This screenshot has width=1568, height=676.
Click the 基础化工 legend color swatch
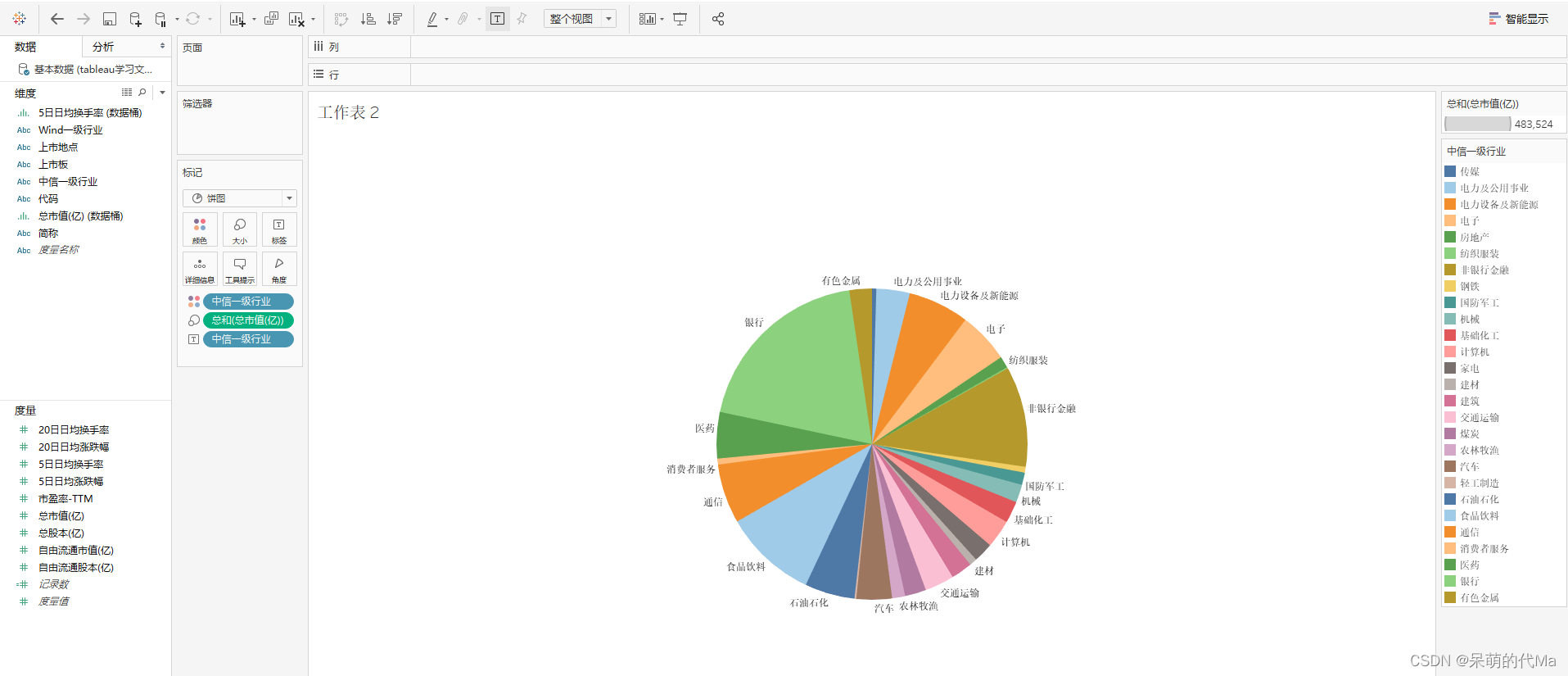pos(1450,335)
